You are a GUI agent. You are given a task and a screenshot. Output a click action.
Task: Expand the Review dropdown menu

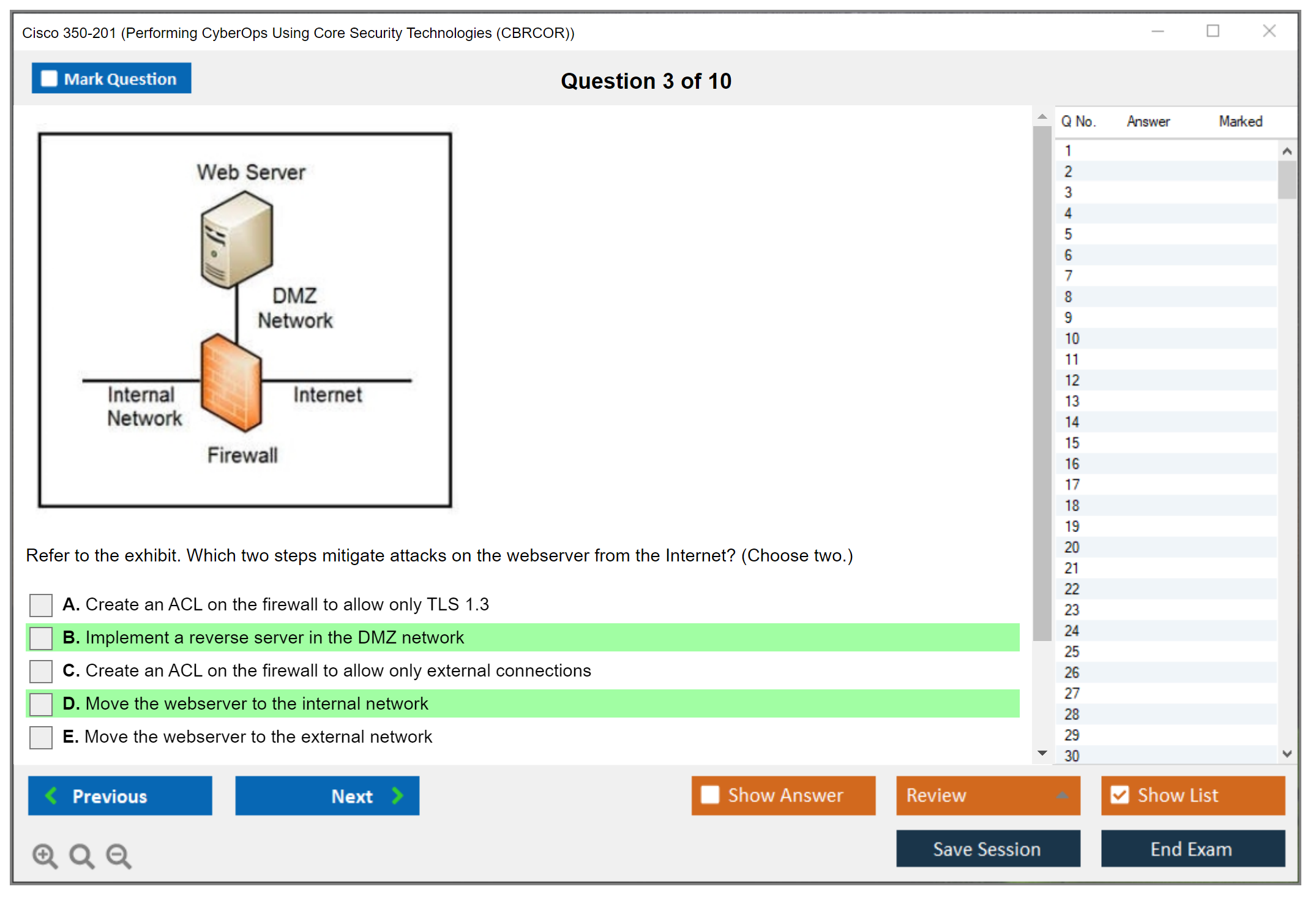click(1062, 795)
